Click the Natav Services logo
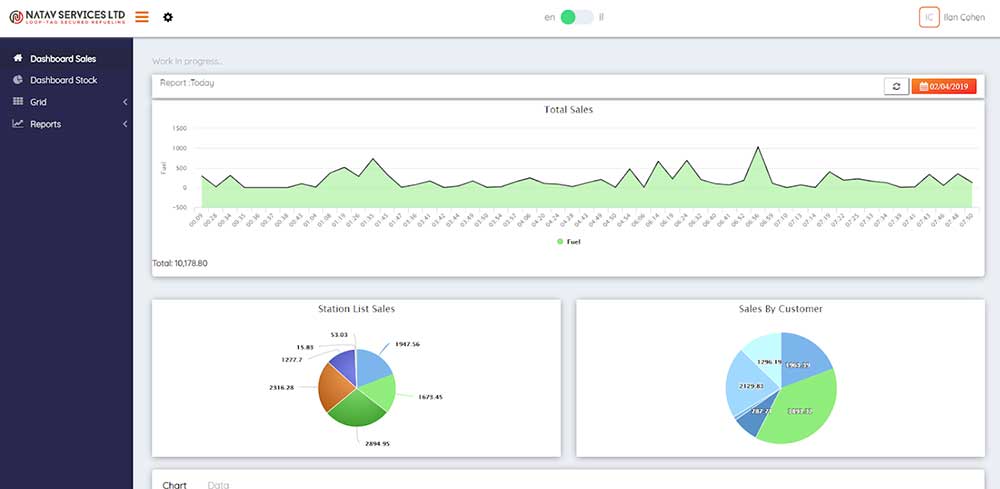Image resolution: width=1000 pixels, height=489 pixels. (x=67, y=17)
